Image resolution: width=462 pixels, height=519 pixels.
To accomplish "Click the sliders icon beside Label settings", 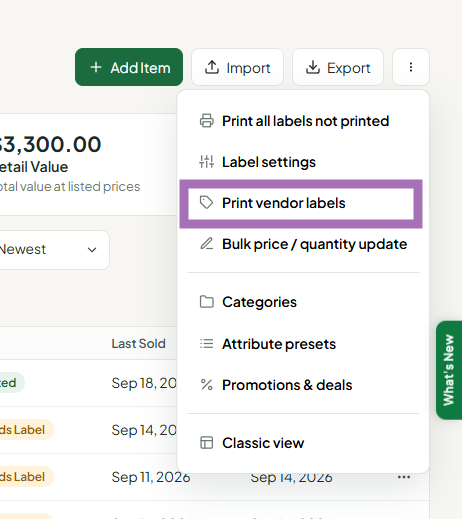I will click(x=207, y=162).
